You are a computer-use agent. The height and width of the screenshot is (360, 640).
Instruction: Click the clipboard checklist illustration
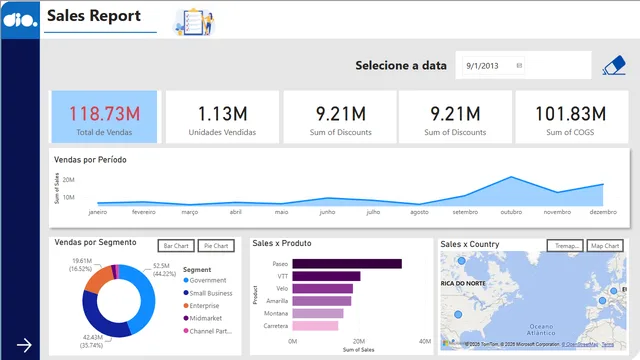[195, 22]
